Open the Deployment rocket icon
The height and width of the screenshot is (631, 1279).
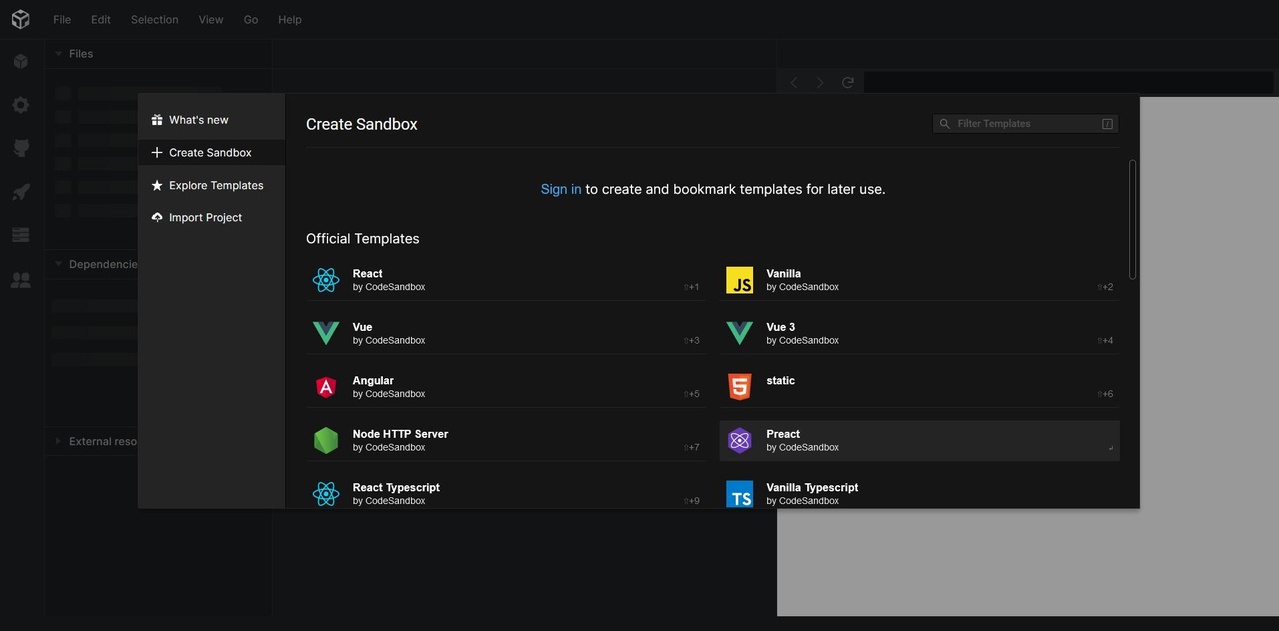pos(20,192)
